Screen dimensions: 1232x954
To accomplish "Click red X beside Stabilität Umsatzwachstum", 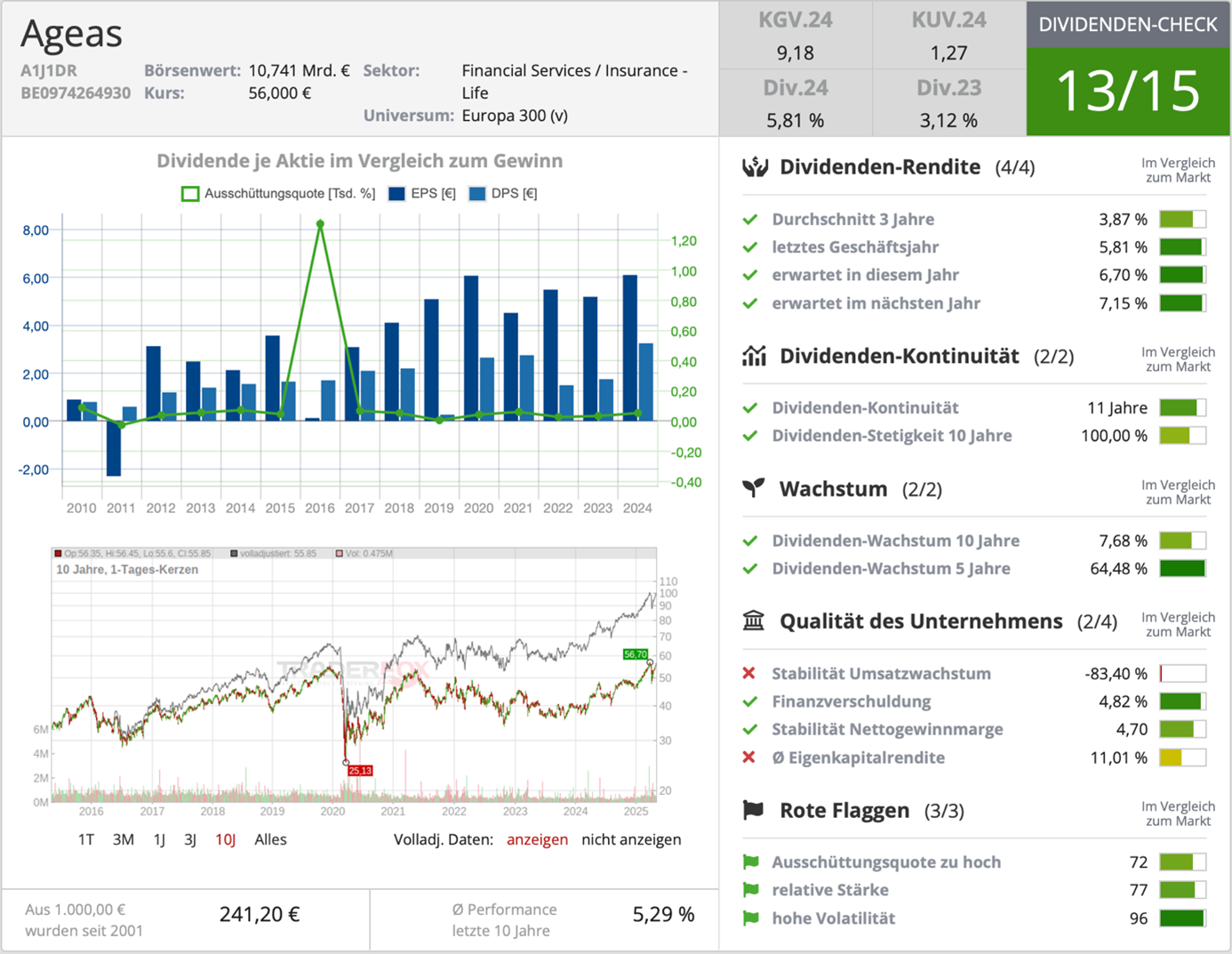I will click(x=749, y=673).
